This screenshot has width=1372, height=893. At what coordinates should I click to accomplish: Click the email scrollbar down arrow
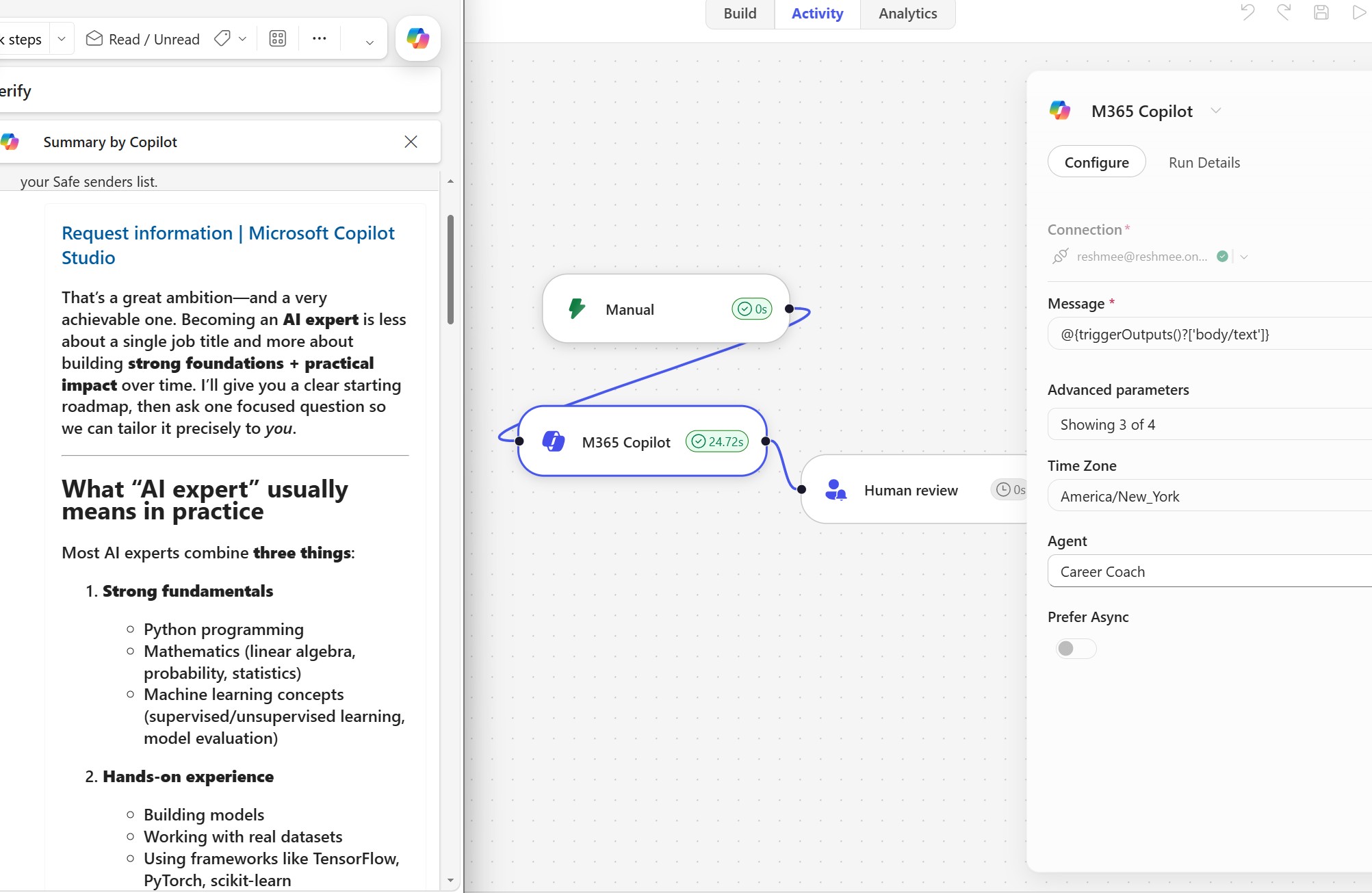pos(450,881)
